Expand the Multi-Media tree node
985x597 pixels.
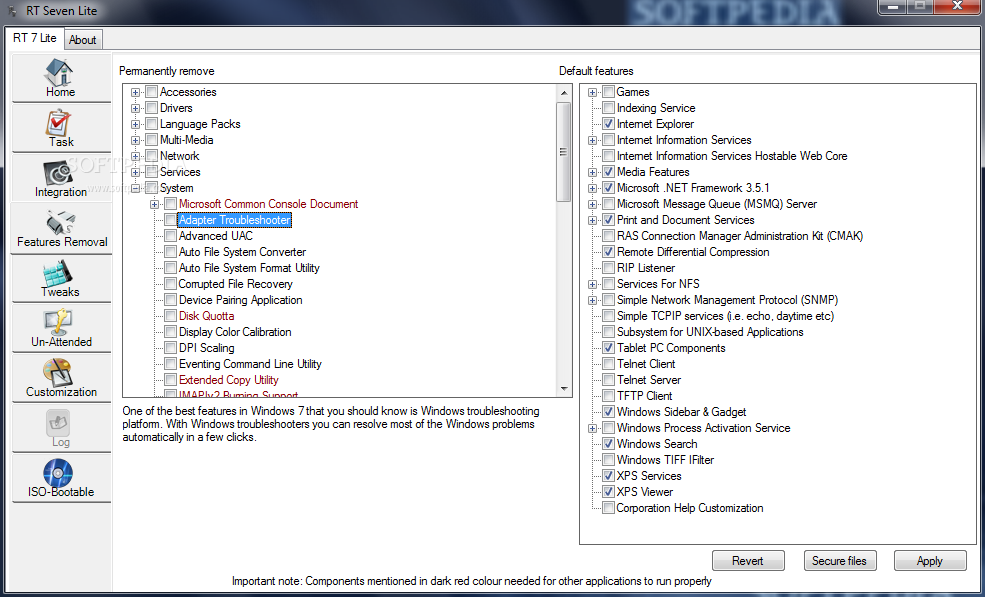click(135, 140)
